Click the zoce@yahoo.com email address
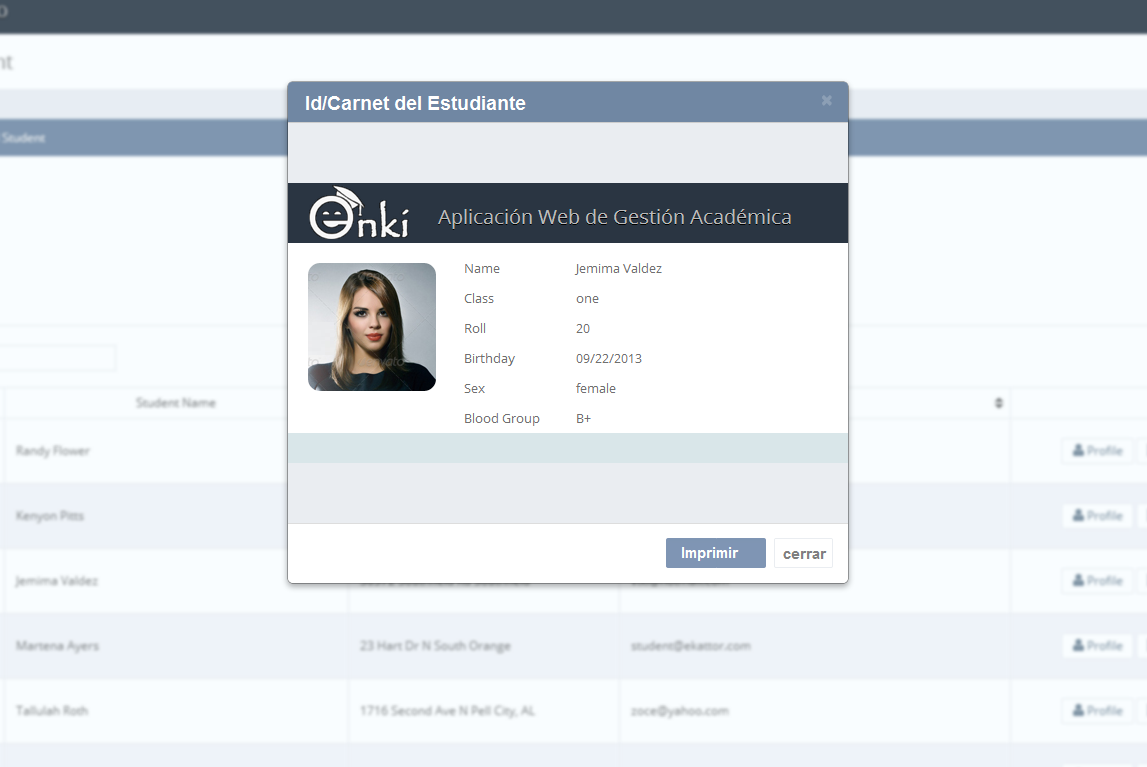 point(679,711)
